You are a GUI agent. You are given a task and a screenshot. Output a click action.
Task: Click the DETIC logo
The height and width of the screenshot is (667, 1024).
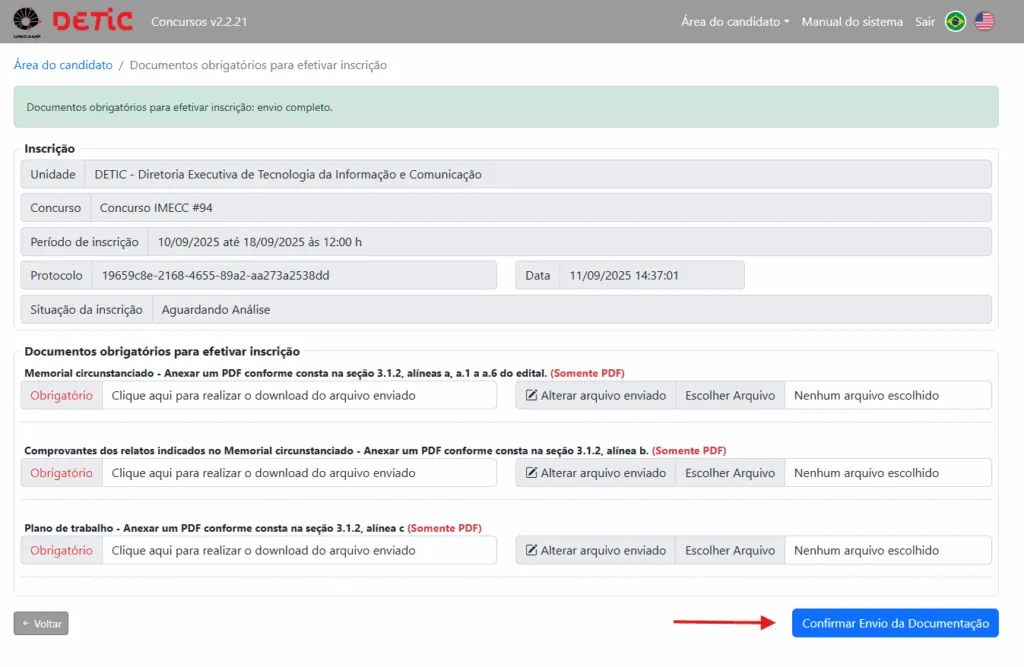(x=92, y=21)
